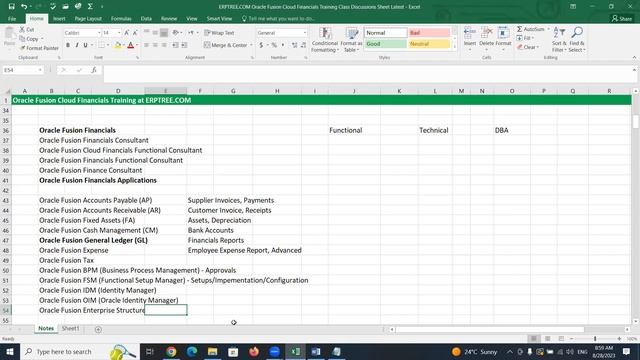Viewport: 640px width, 360px height.
Task: Toggle Bold formatting
Action: pos(68,45)
